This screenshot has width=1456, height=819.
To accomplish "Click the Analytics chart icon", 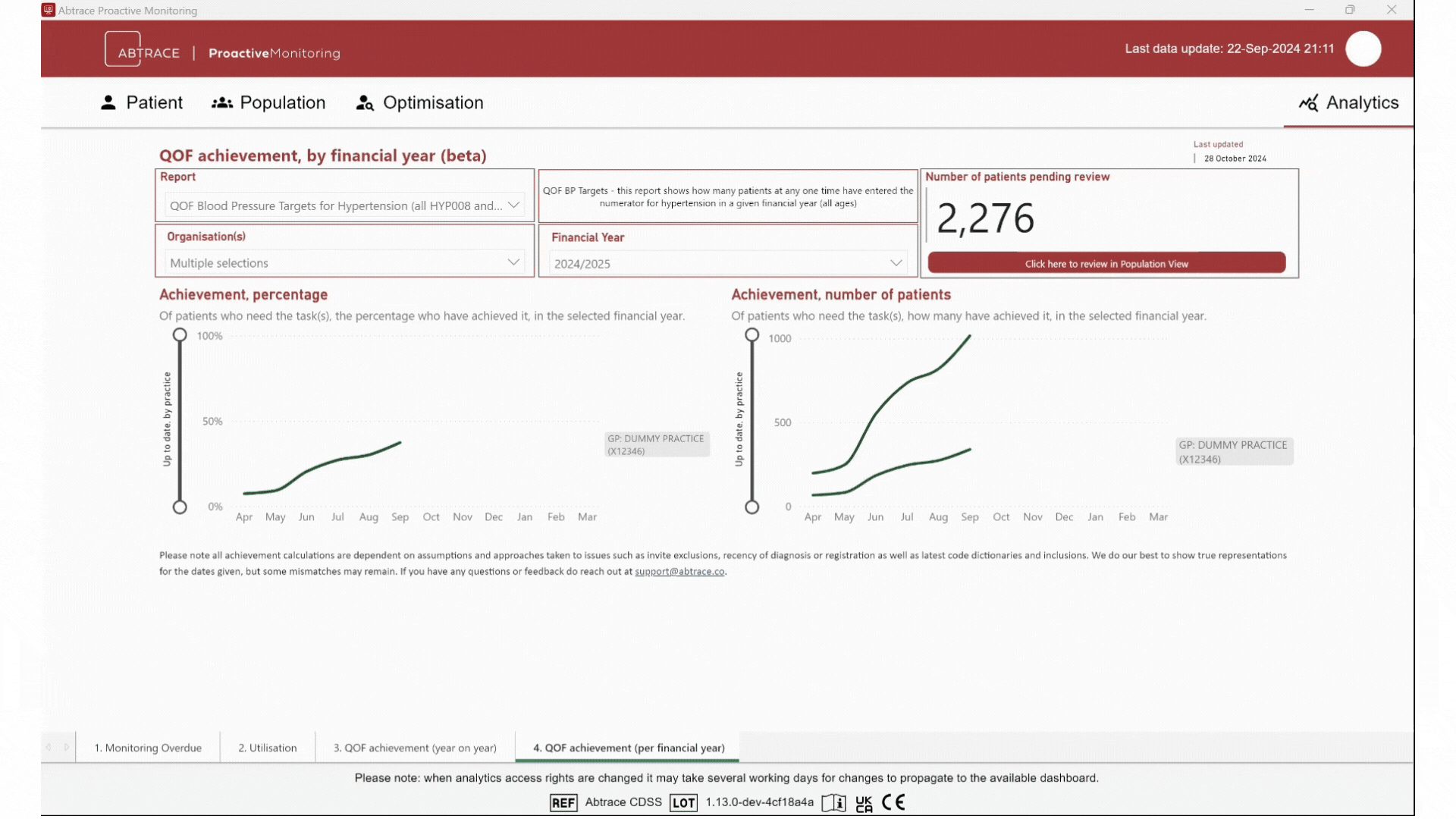I will [x=1308, y=103].
